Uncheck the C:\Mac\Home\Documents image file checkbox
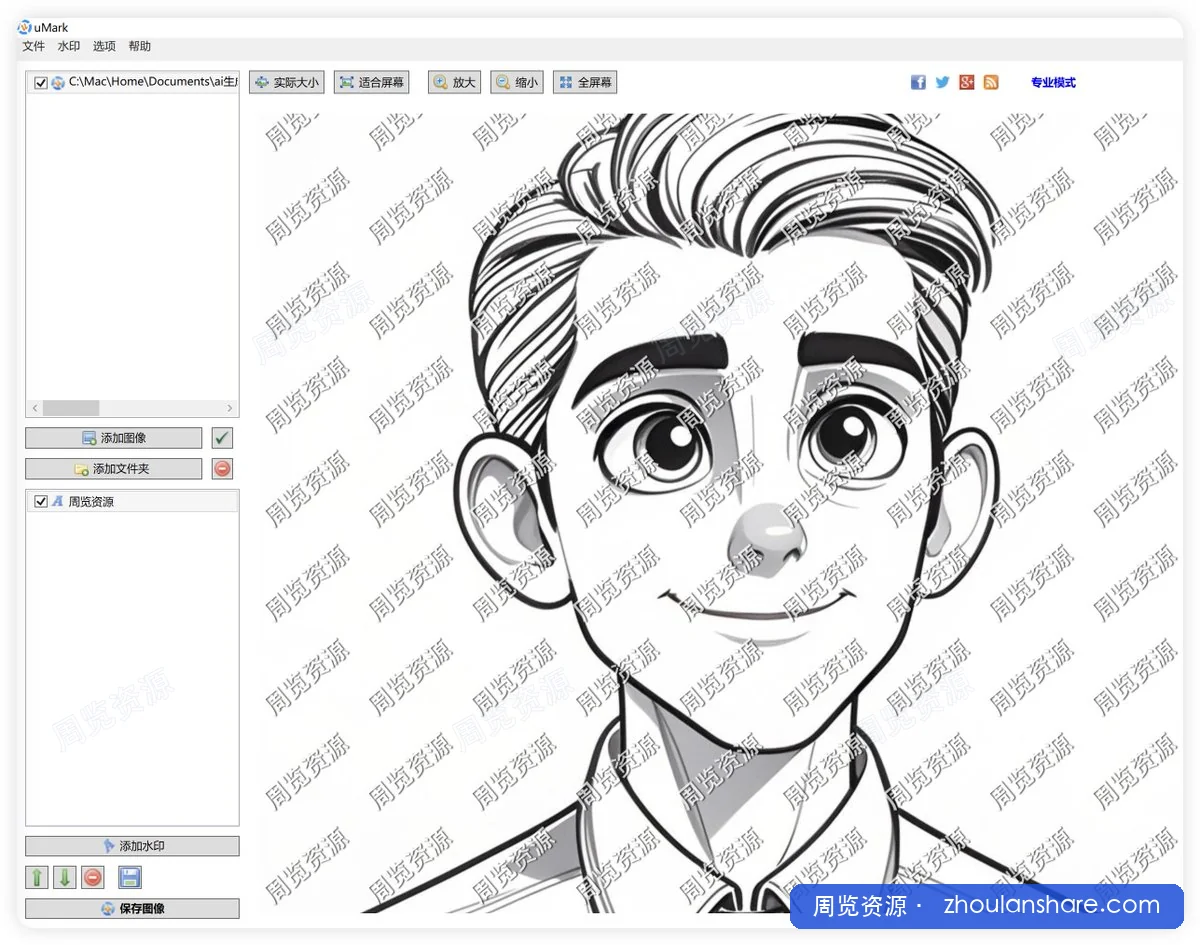 tap(41, 83)
